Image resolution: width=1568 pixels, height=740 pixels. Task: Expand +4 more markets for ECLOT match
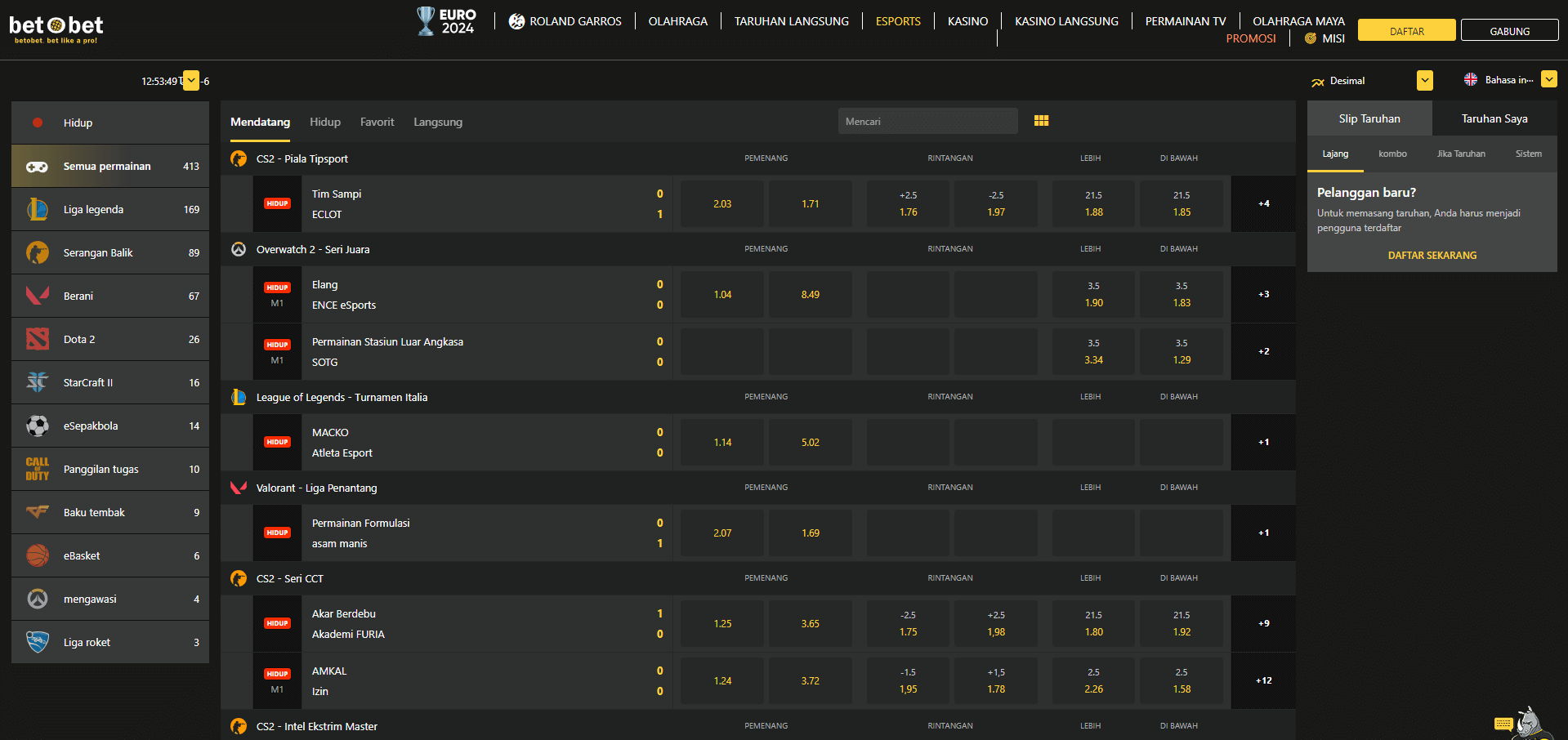point(1263,203)
